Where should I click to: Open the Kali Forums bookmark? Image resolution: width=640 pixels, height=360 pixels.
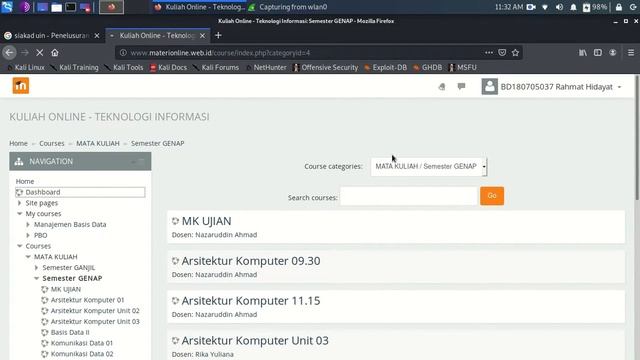[x=216, y=67]
